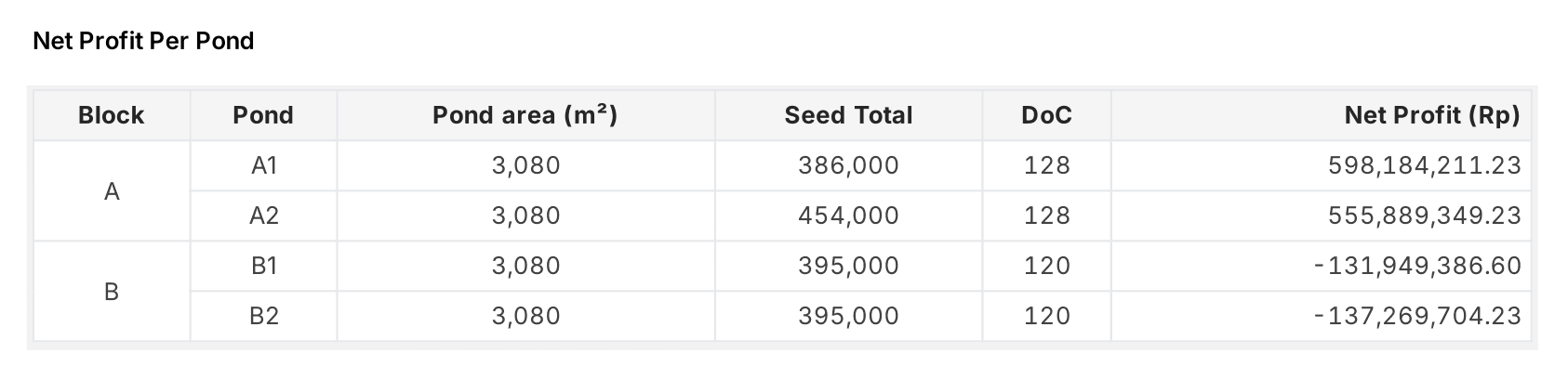Click the DoC column header
1568x392 pixels.
coord(1046,115)
